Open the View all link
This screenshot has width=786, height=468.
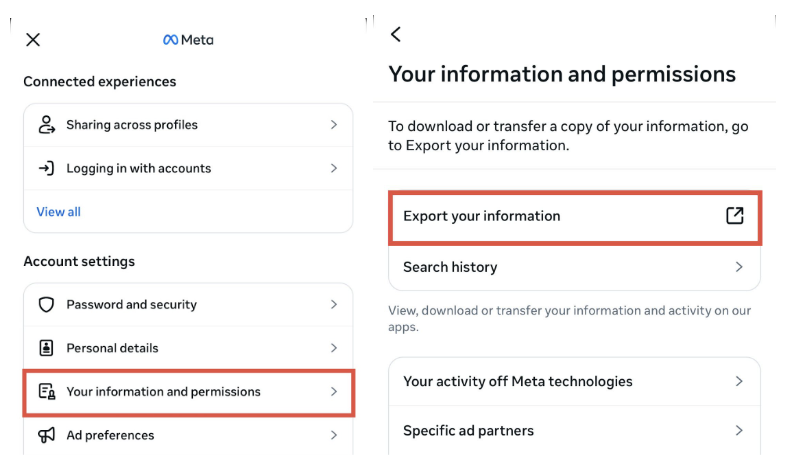pos(58,212)
